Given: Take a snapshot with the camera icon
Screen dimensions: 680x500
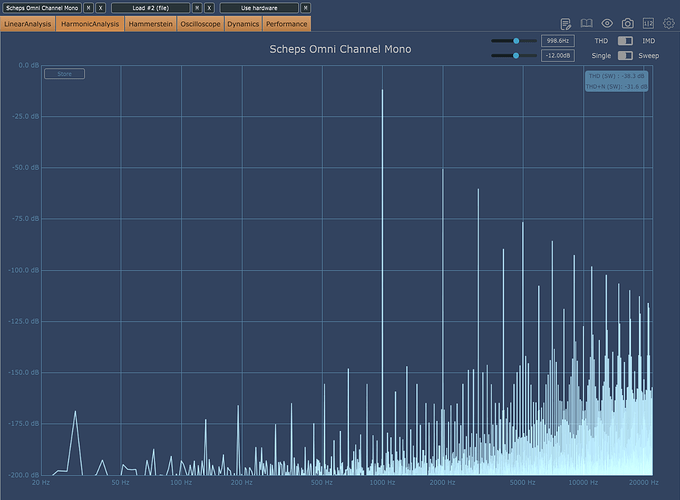Looking at the screenshot, I should click(x=628, y=23).
